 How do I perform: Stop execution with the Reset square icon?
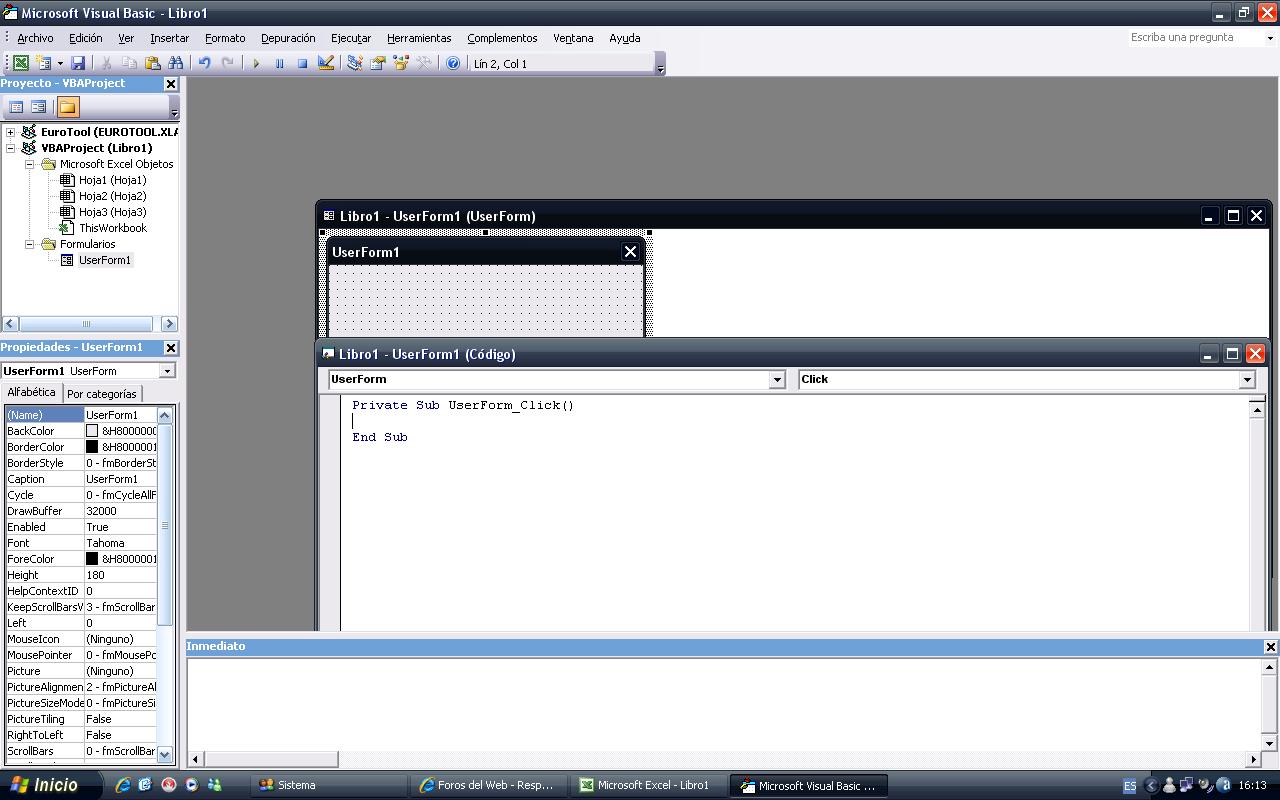click(x=302, y=63)
